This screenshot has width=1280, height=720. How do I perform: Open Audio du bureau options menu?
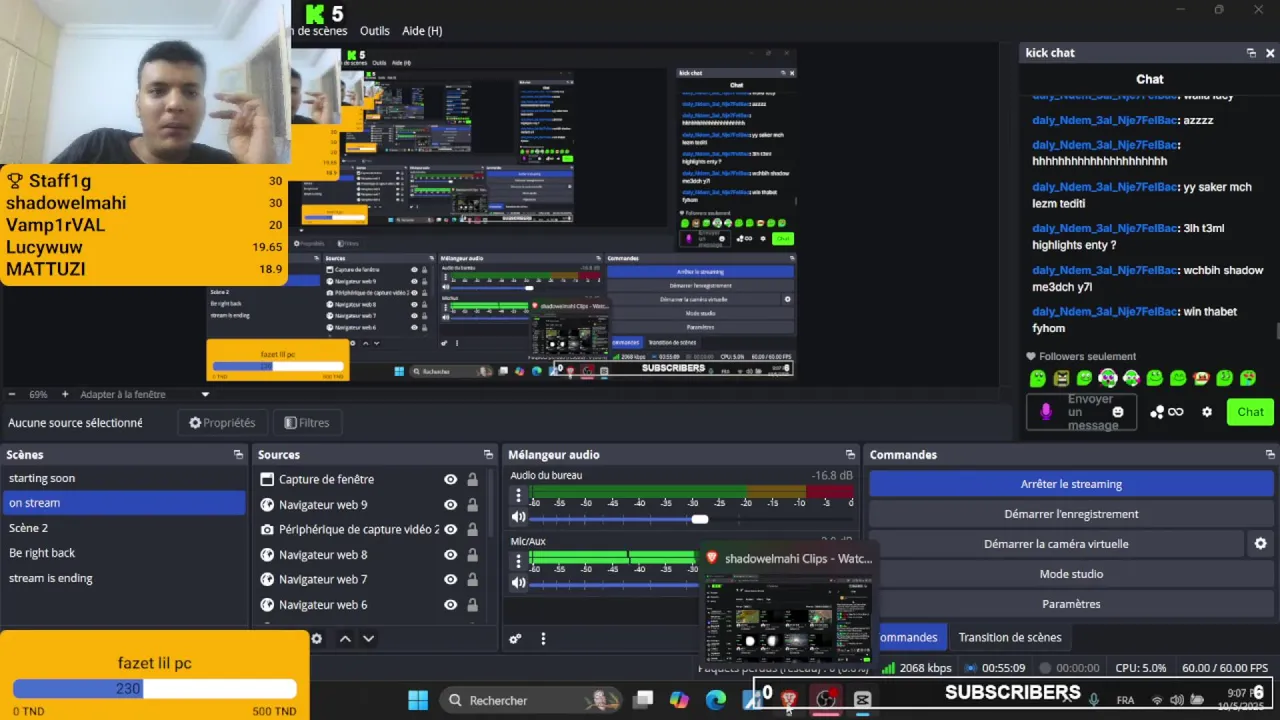518,495
